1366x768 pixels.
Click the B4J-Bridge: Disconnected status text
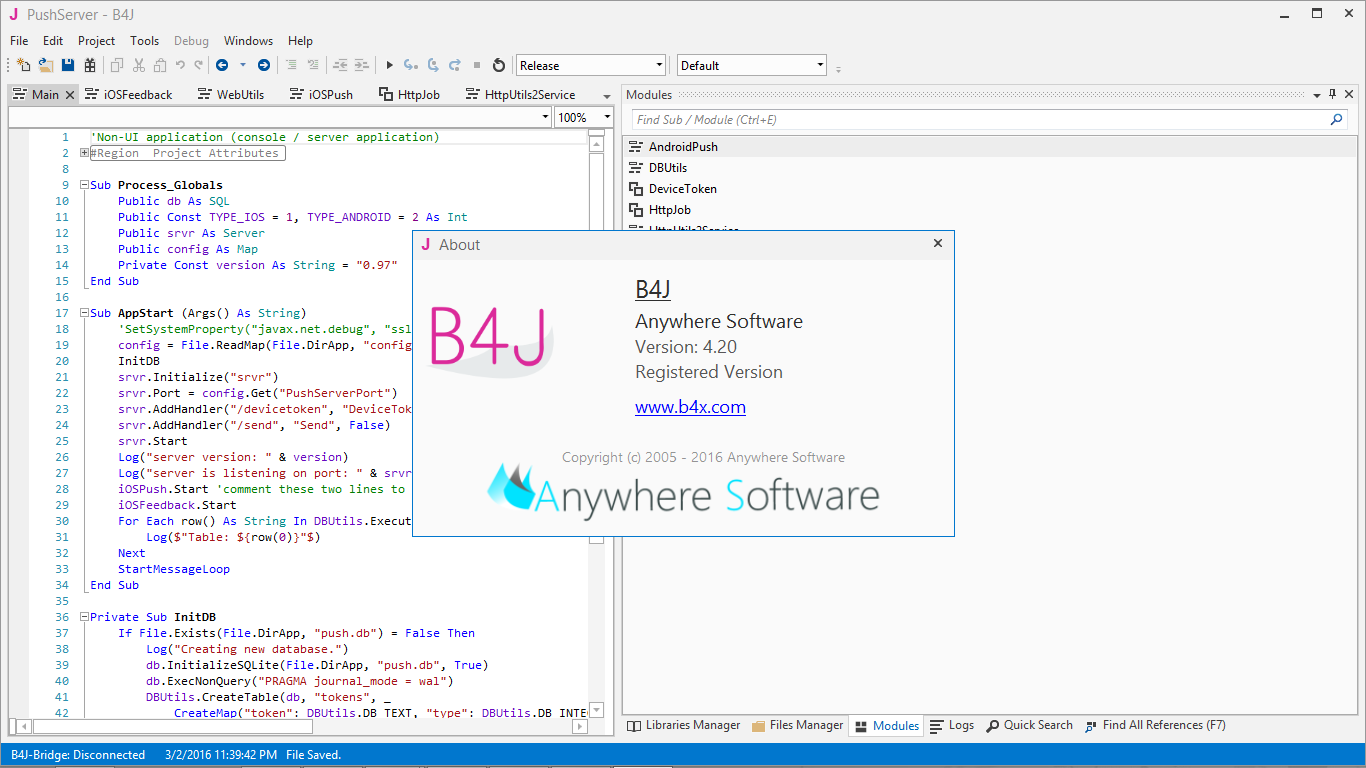pos(78,755)
